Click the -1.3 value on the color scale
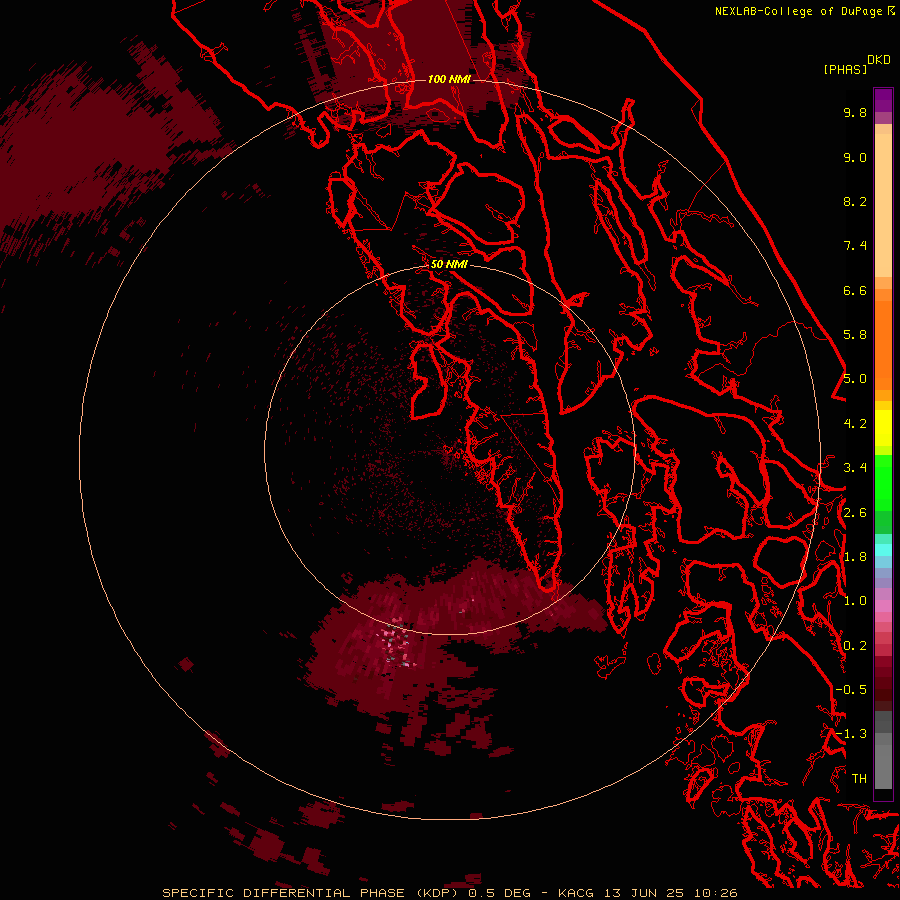Viewport: 900px width, 900px height. tap(851, 734)
